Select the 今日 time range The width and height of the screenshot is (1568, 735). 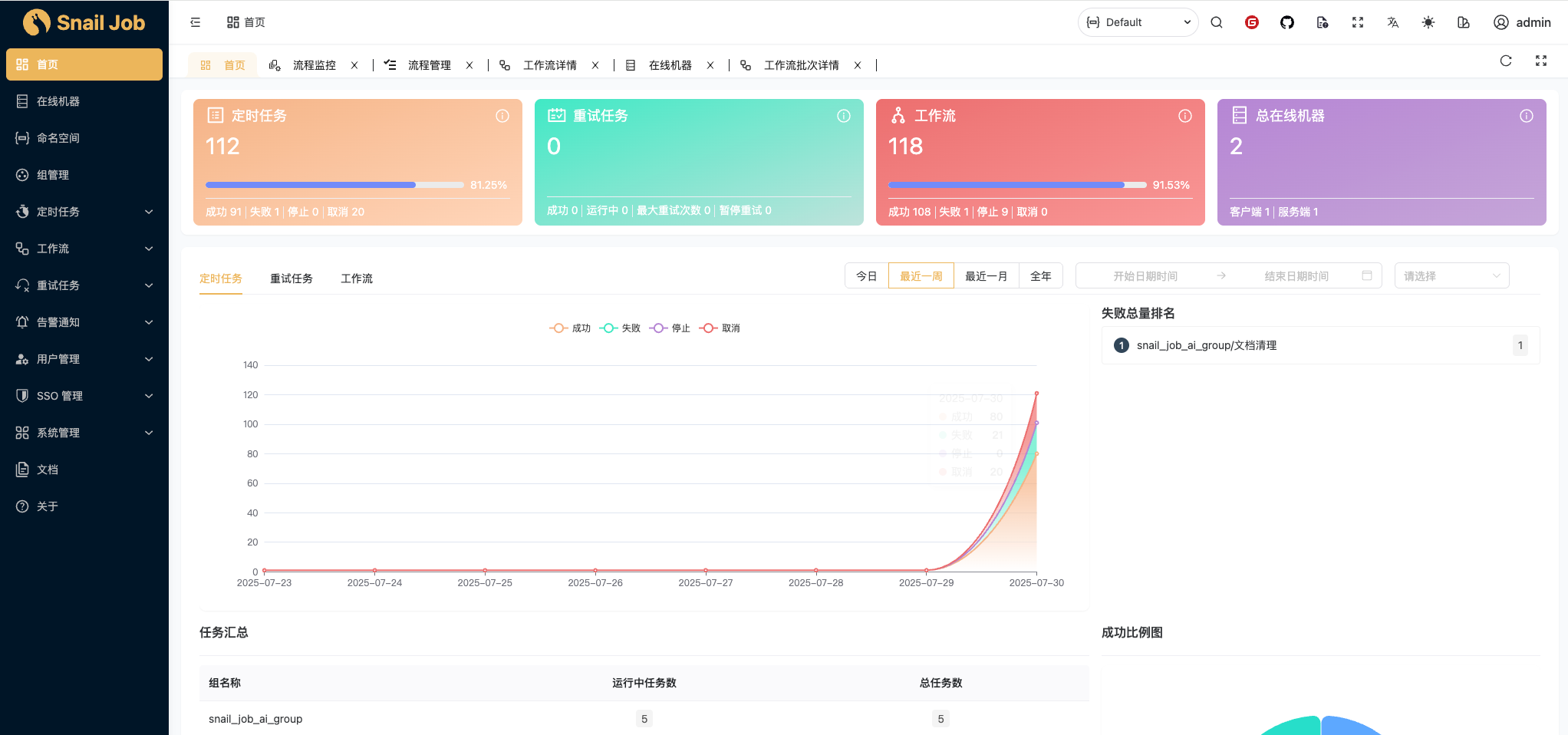(867, 276)
